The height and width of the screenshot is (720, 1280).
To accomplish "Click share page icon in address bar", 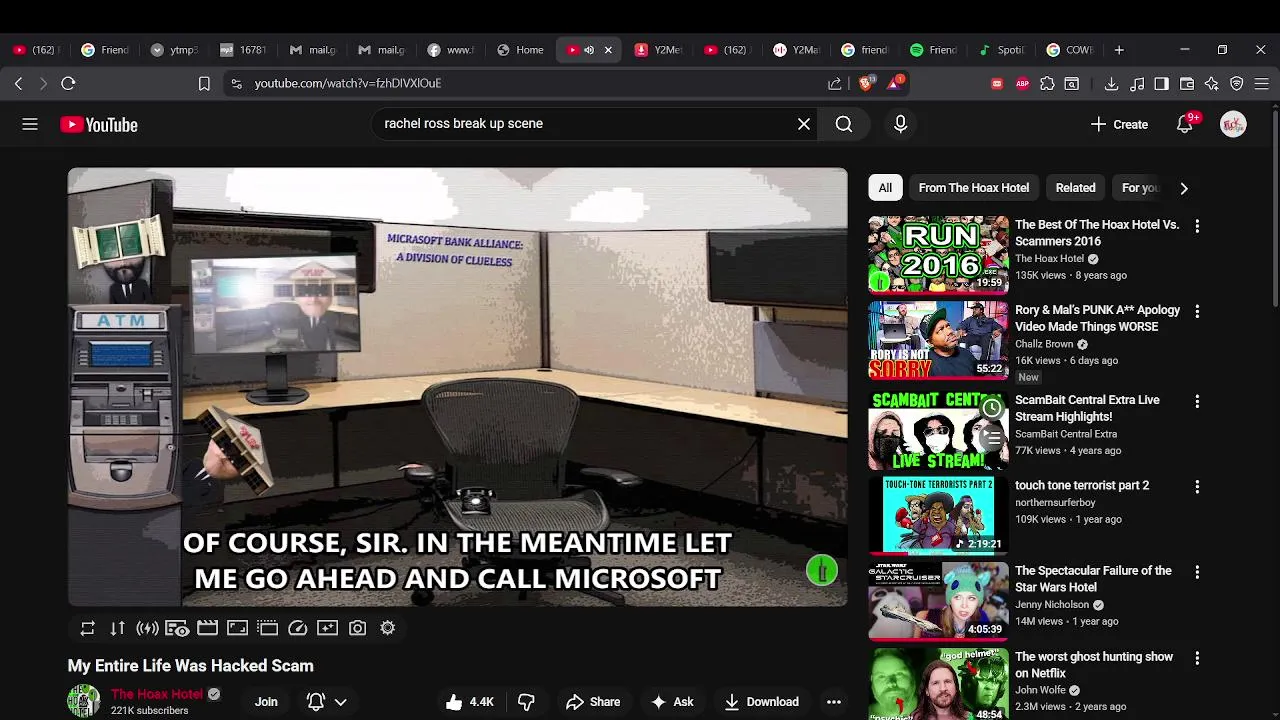I will coord(834,84).
